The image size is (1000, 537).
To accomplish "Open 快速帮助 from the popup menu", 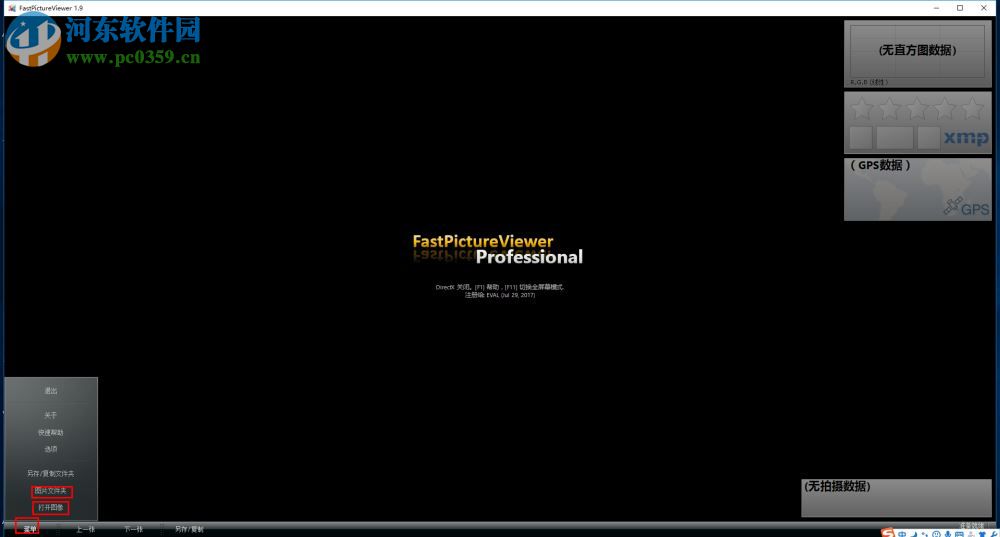I will click(x=51, y=432).
